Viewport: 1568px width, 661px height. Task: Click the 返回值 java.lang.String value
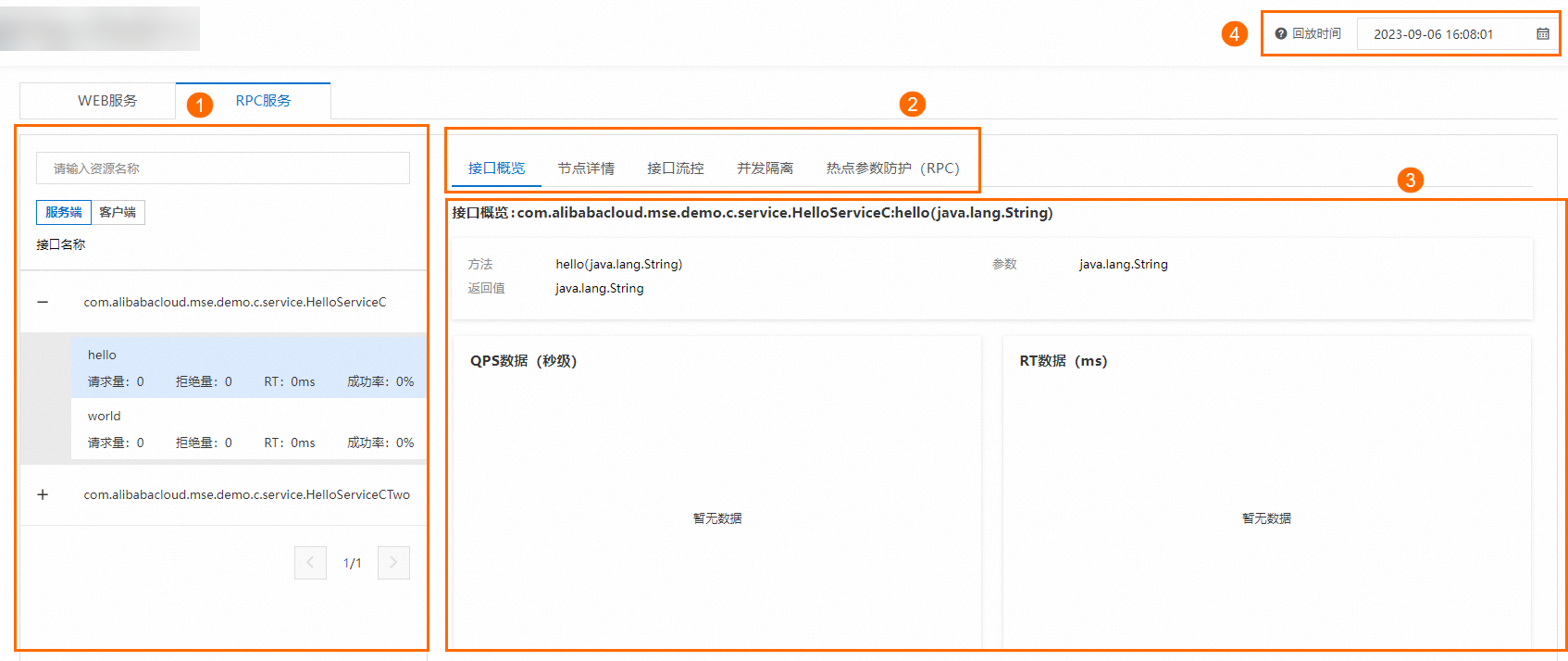click(600, 288)
